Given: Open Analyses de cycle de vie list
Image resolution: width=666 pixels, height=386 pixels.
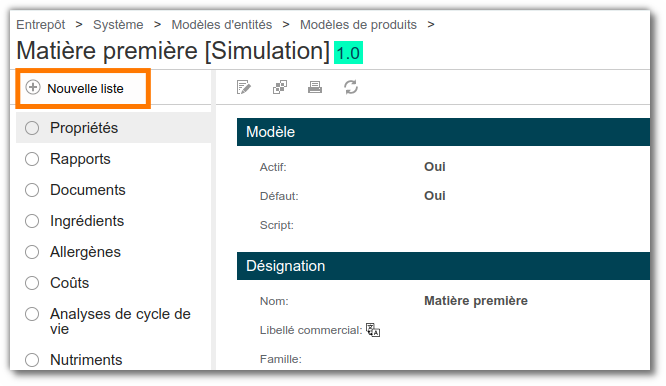Looking at the screenshot, I should [x=120, y=321].
